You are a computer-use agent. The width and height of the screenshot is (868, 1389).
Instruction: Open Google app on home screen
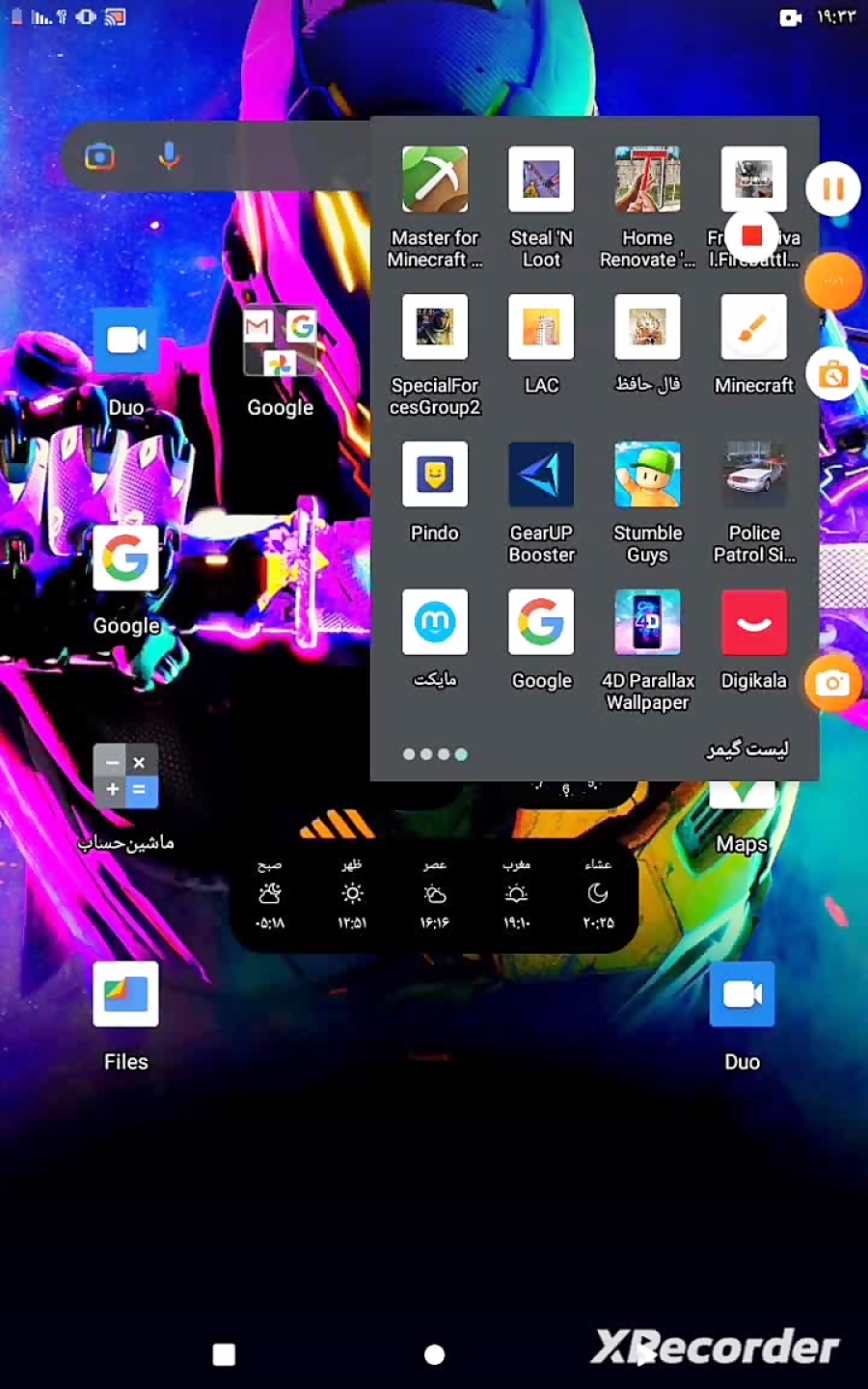pyautogui.click(x=126, y=558)
